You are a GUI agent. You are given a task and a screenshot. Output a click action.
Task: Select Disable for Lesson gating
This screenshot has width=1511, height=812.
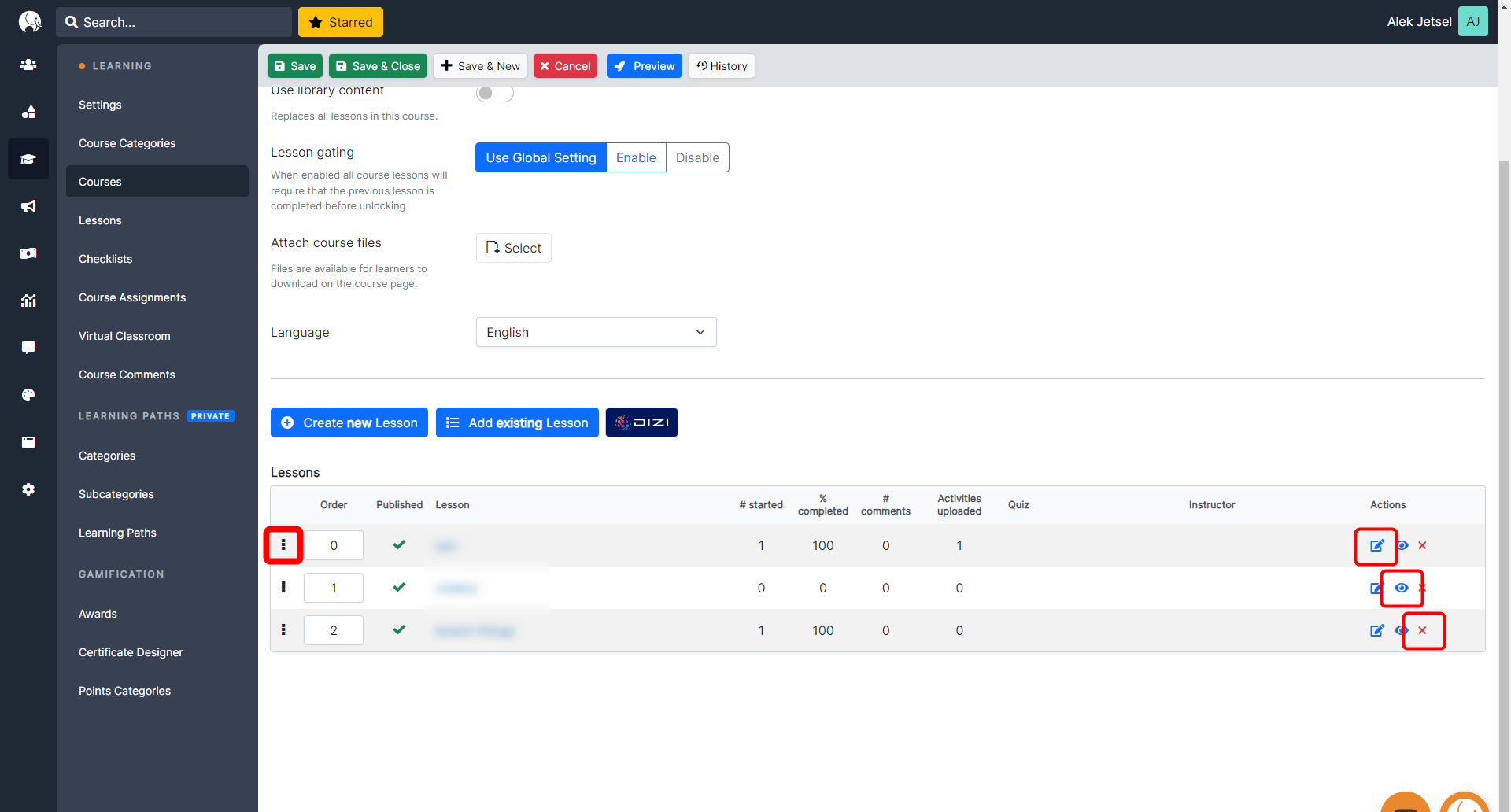pos(697,157)
